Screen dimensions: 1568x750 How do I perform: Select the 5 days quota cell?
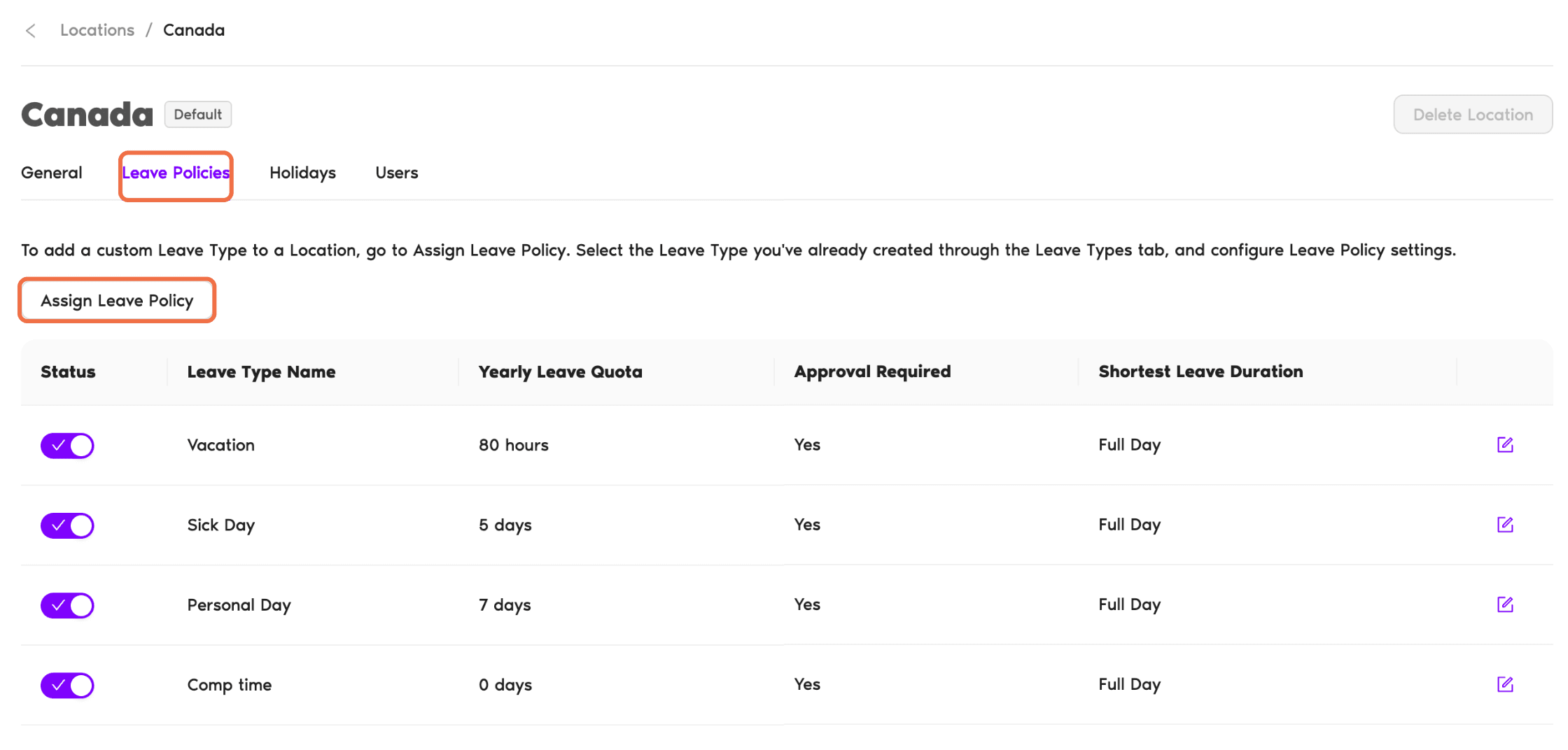505,525
